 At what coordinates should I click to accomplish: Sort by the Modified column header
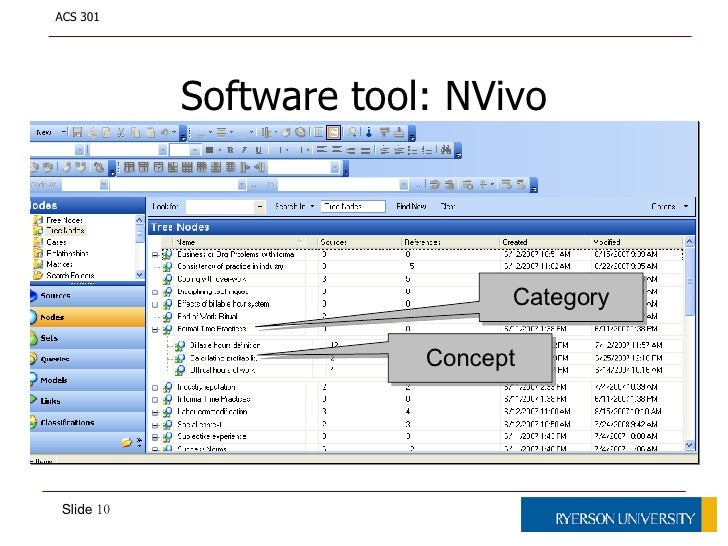(x=637, y=242)
